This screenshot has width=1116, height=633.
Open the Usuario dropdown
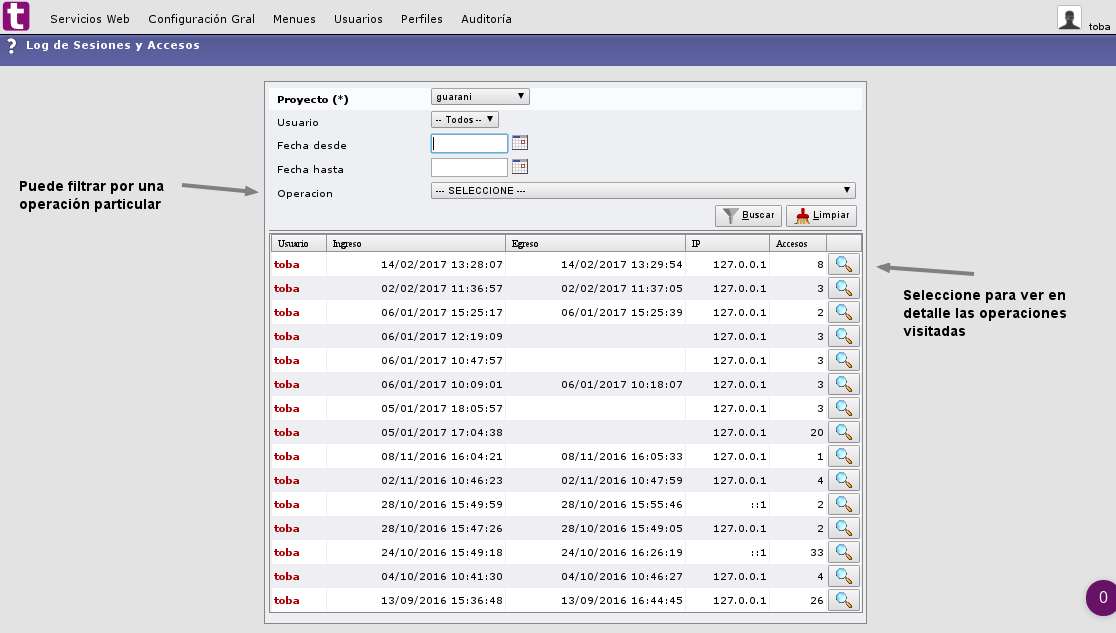[x=464, y=120]
